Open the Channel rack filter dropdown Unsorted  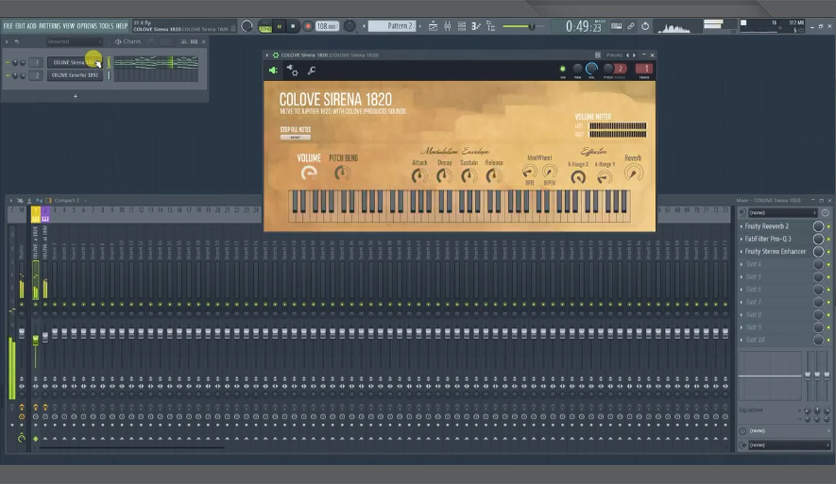coord(74,42)
